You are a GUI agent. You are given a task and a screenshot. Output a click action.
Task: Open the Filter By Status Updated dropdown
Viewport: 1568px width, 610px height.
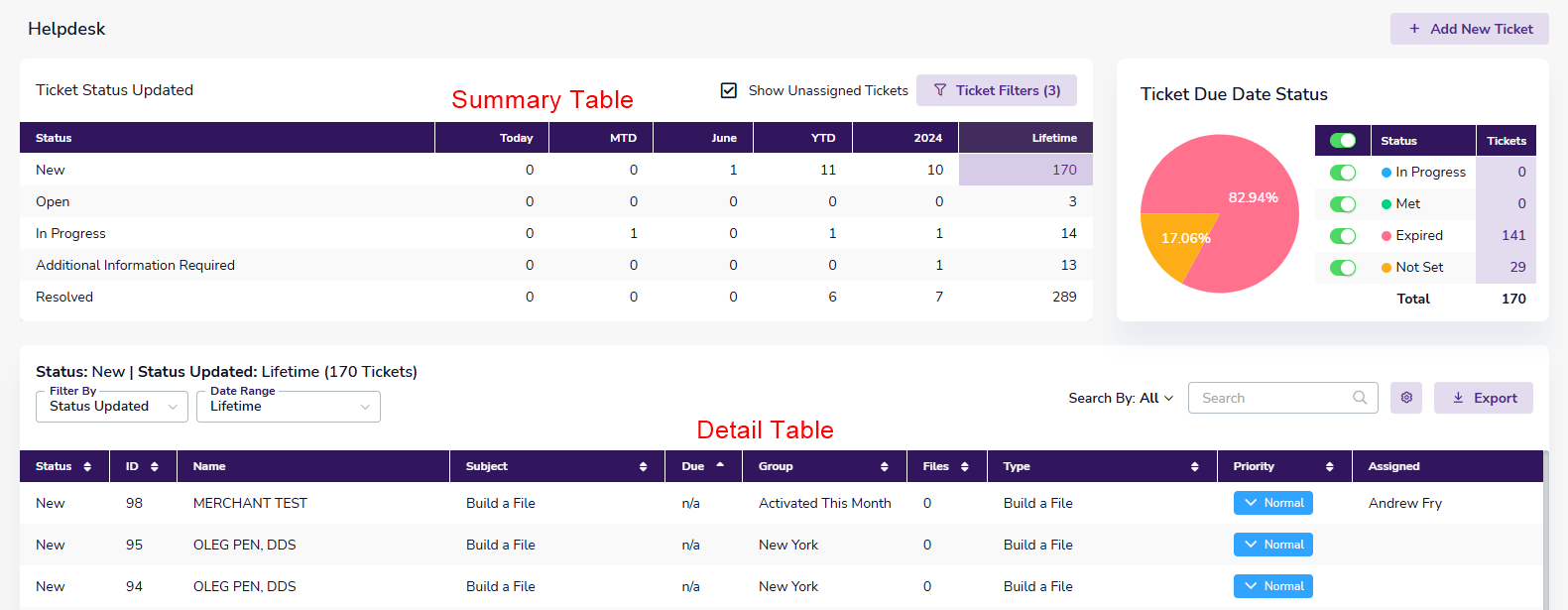112,407
